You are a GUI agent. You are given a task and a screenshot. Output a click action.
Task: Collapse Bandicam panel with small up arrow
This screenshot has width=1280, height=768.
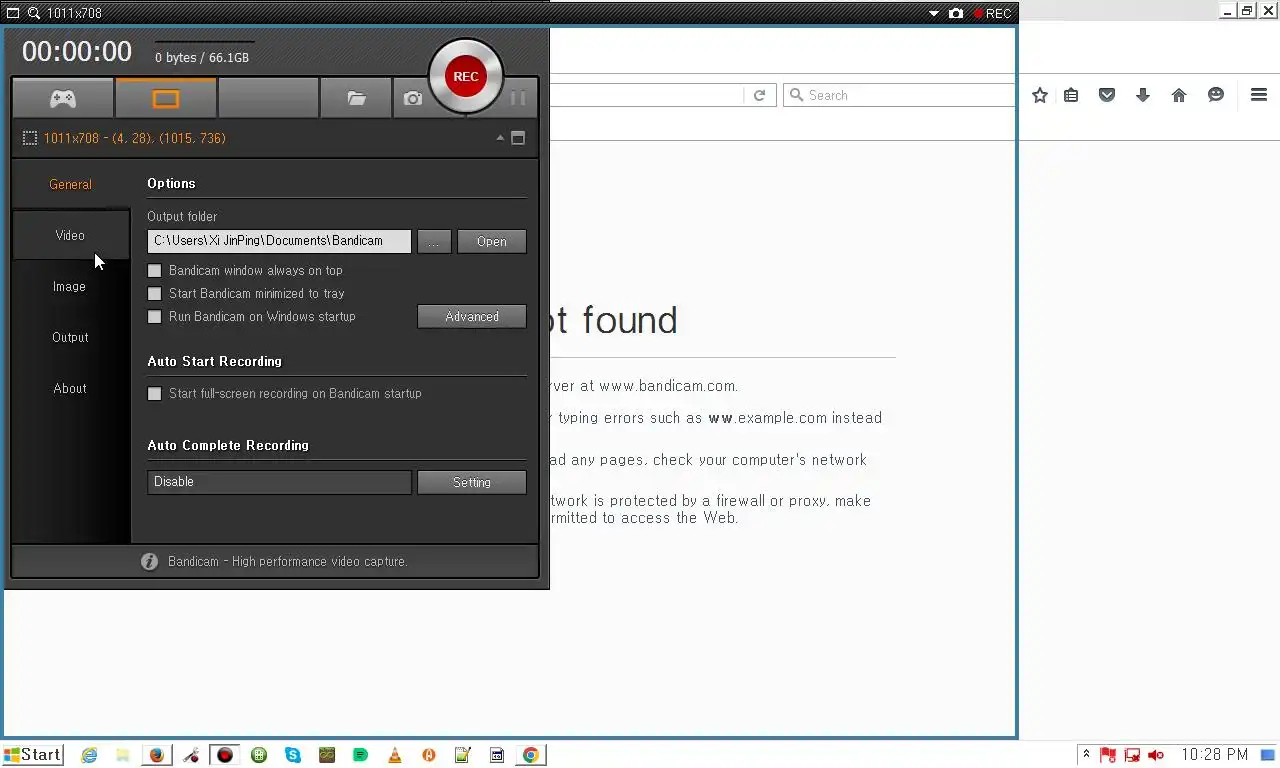pos(500,138)
